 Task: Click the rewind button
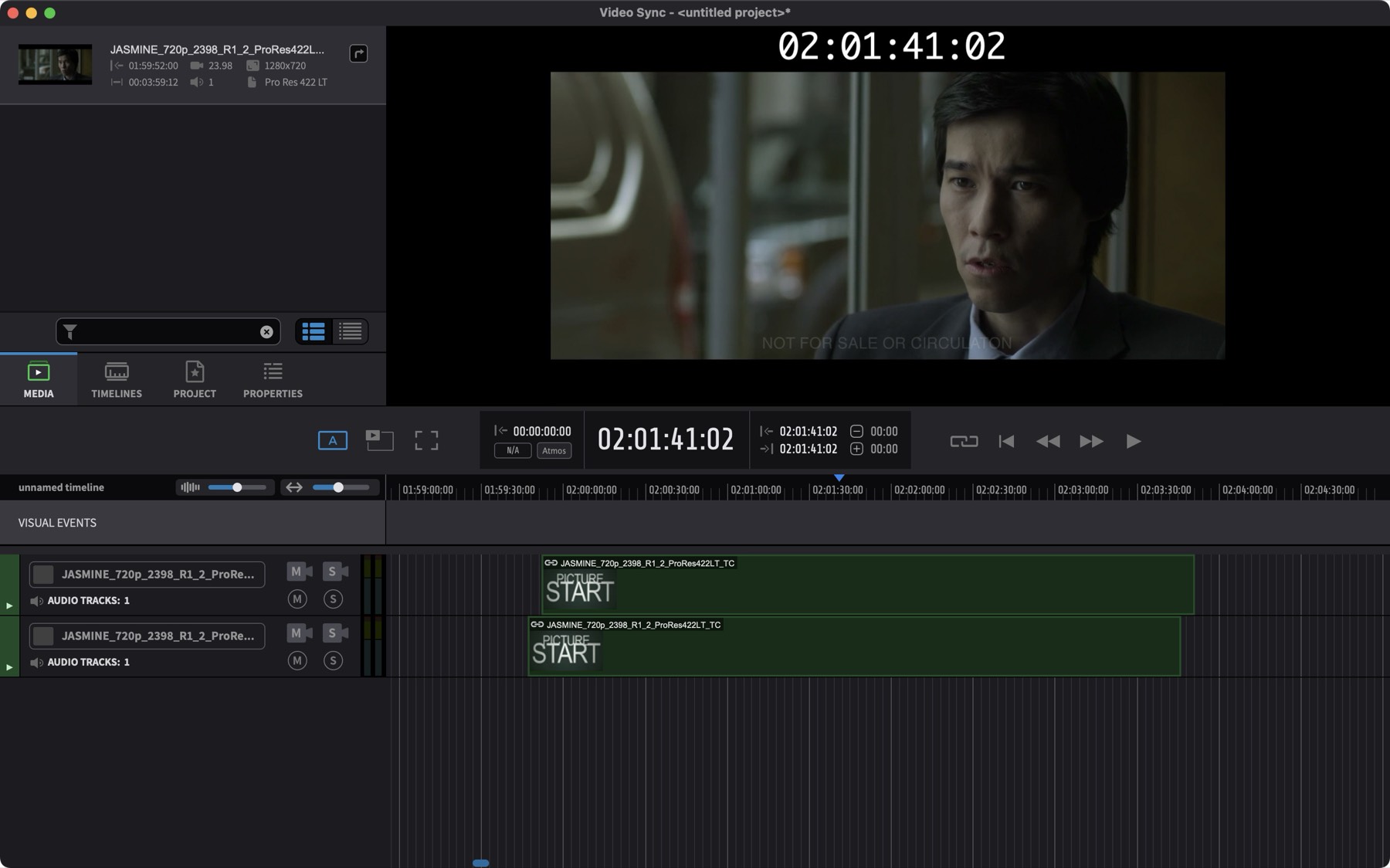[x=1048, y=441]
